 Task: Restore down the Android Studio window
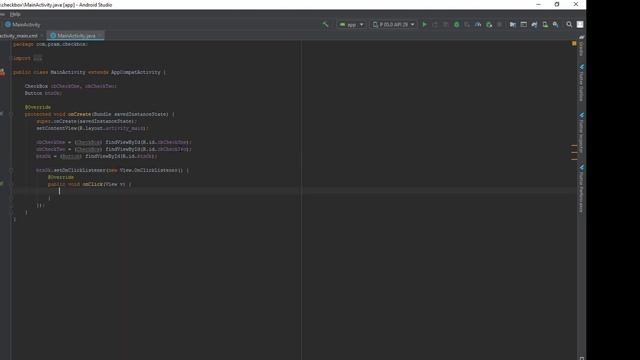pos(557,4)
